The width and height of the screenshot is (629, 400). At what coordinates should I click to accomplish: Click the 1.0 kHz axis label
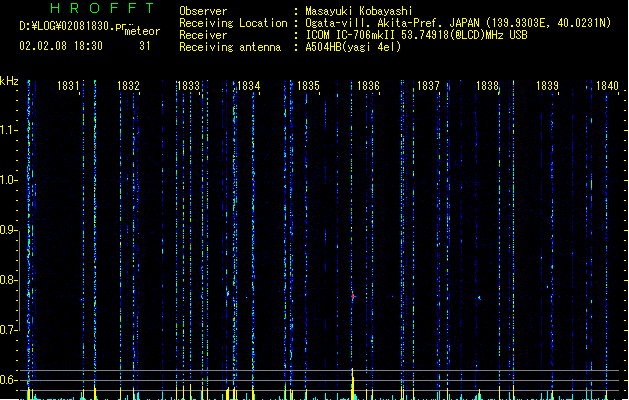point(9,180)
